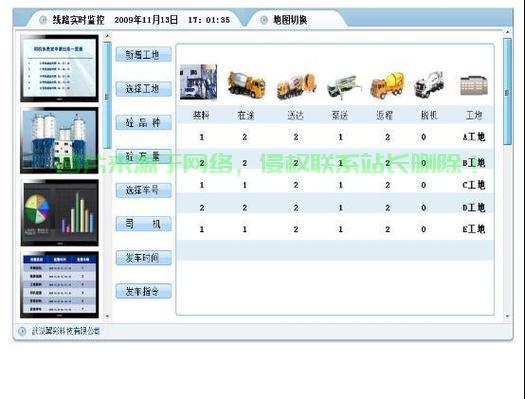Click thumbnail panel scroll up arrow
Viewport: 525px width, 399px height.
tap(107, 35)
